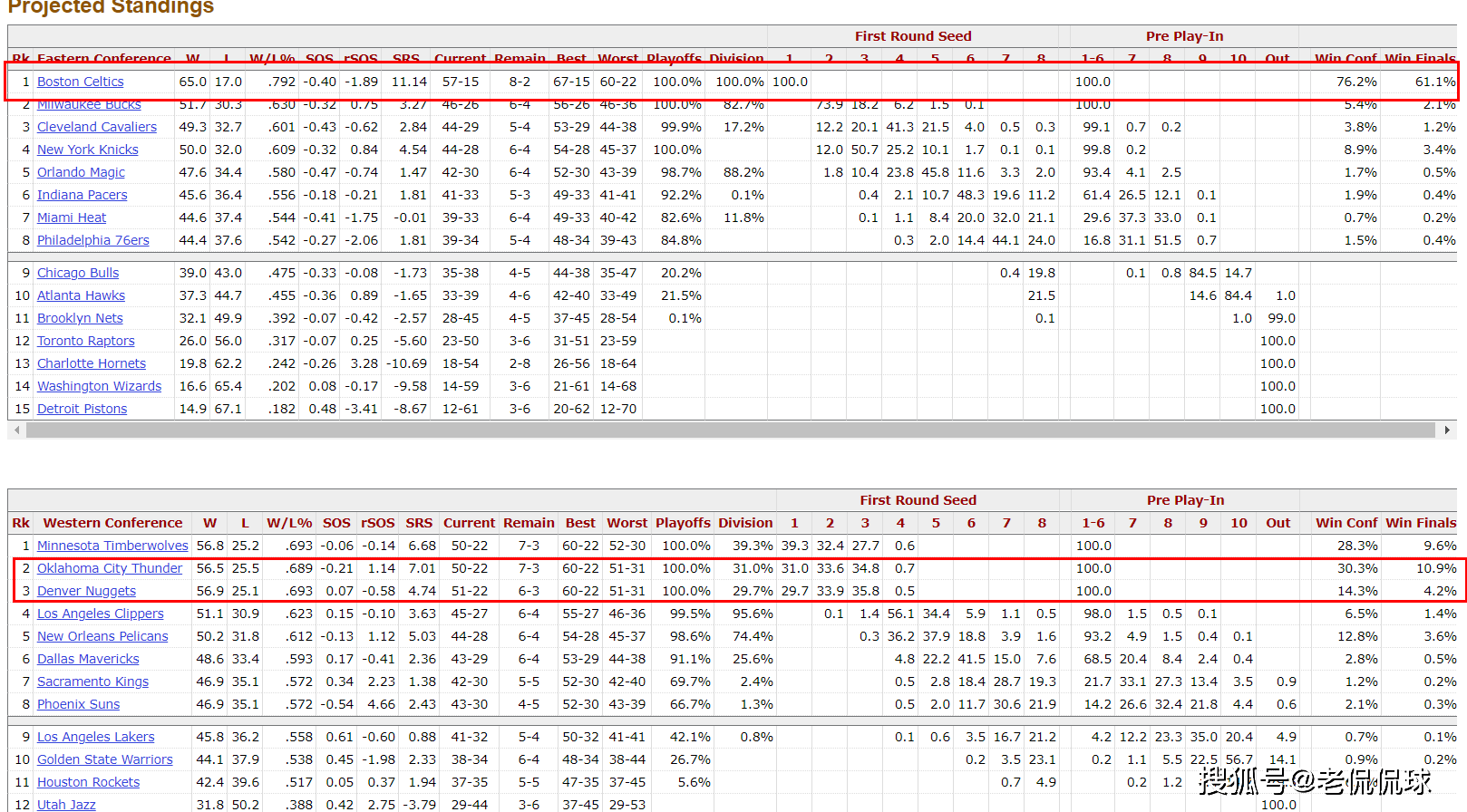
Task: Open the New York Knicks link
Action: pos(87,150)
